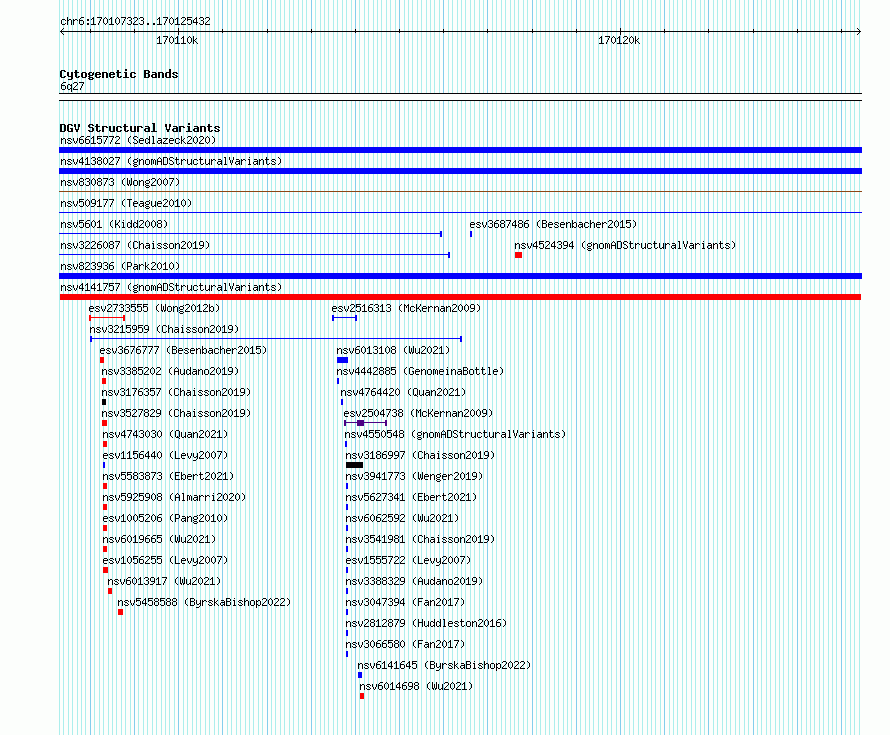Viewport: 890px width, 735px height.
Task: Click esv1005206 (Pang2010) label
Action: point(165,518)
